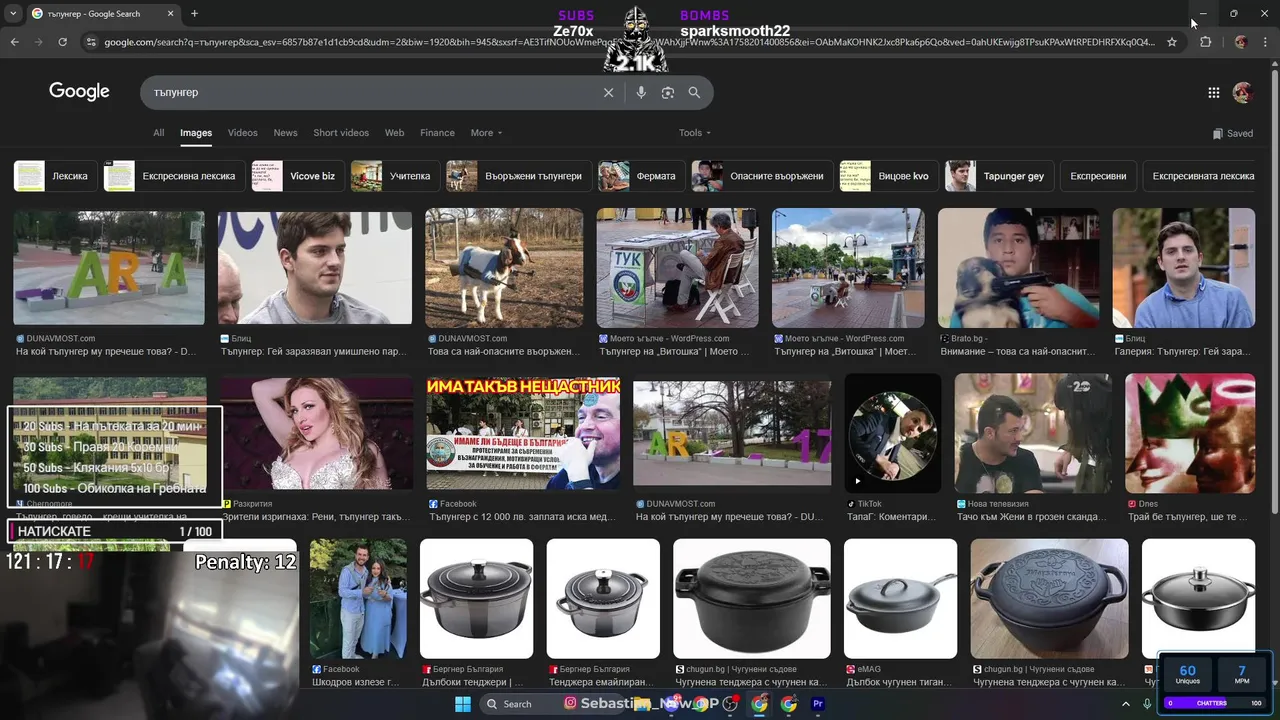Open Saved items link

tap(1232, 133)
